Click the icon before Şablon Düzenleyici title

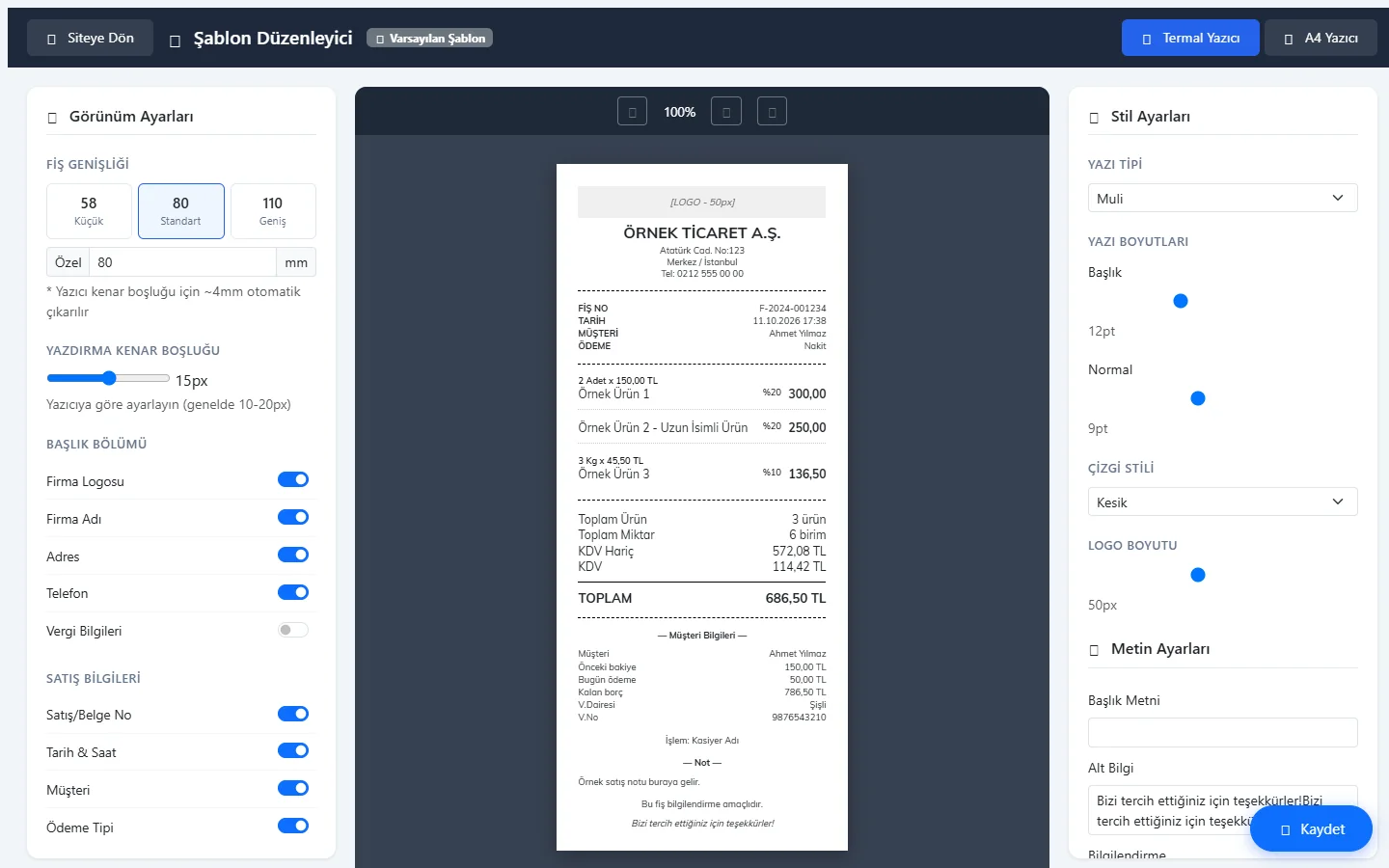pyautogui.click(x=175, y=41)
